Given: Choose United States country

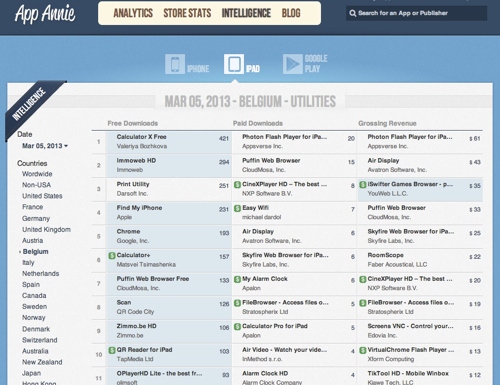Looking at the screenshot, I should tap(42, 196).
